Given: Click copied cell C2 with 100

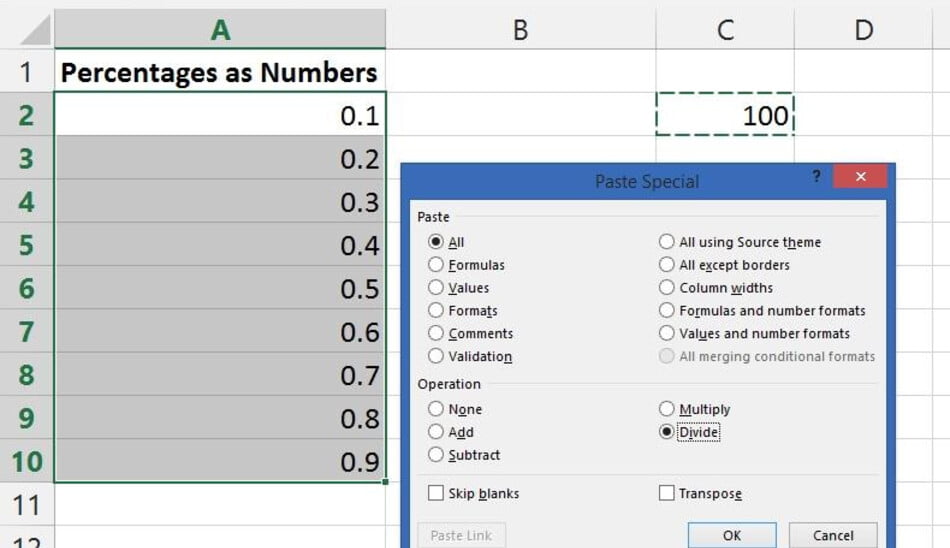Looking at the screenshot, I should (725, 115).
